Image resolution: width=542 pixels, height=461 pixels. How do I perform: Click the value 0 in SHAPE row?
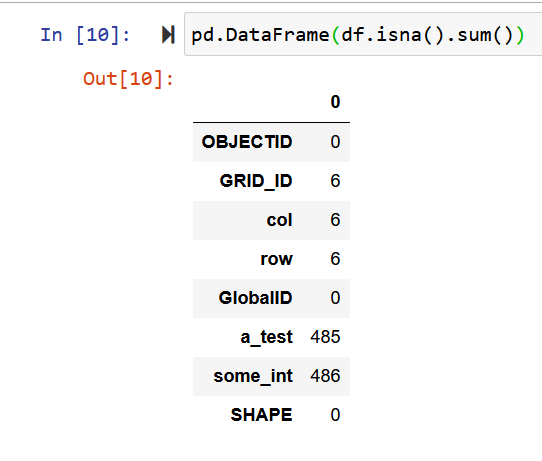pyautogui.click(x=335, y=415)
